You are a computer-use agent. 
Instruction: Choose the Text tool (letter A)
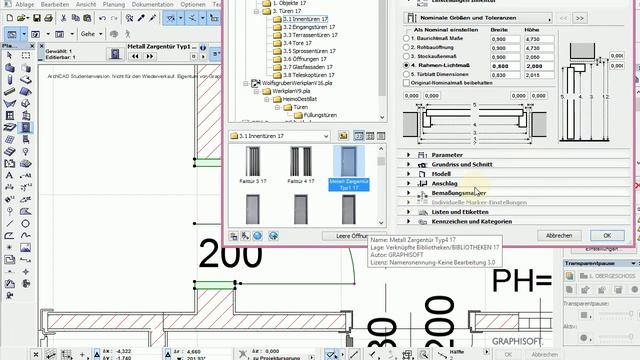coord(9,175)
